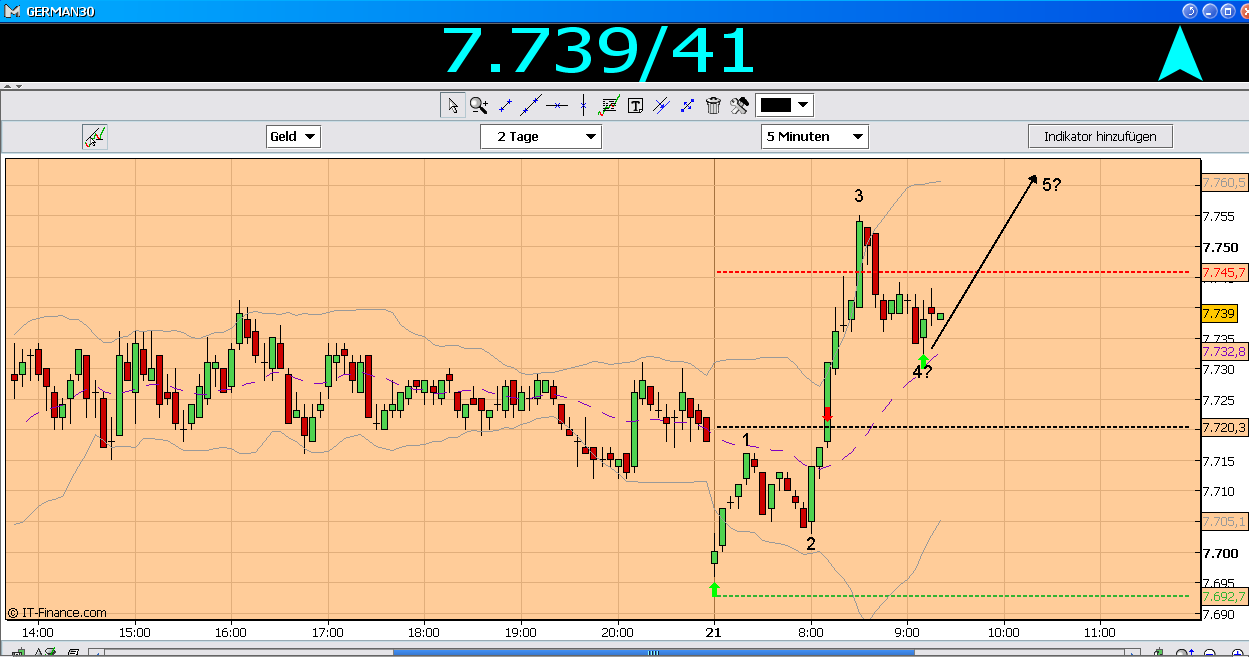Click the green buy arrow marker near 21
The width and height of the screenshot is (1249, 657).
714,589
